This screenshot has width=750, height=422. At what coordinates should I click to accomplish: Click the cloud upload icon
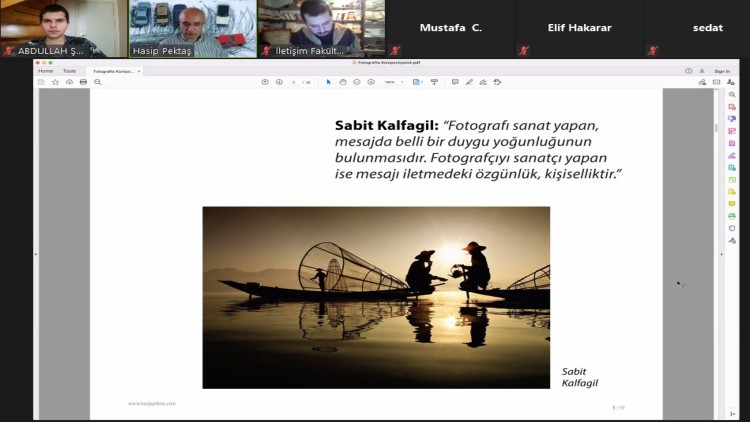click(69, 82)
